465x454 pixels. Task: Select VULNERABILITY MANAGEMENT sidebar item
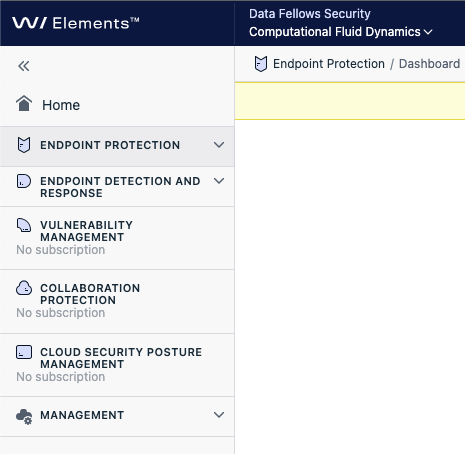point(86,231)
